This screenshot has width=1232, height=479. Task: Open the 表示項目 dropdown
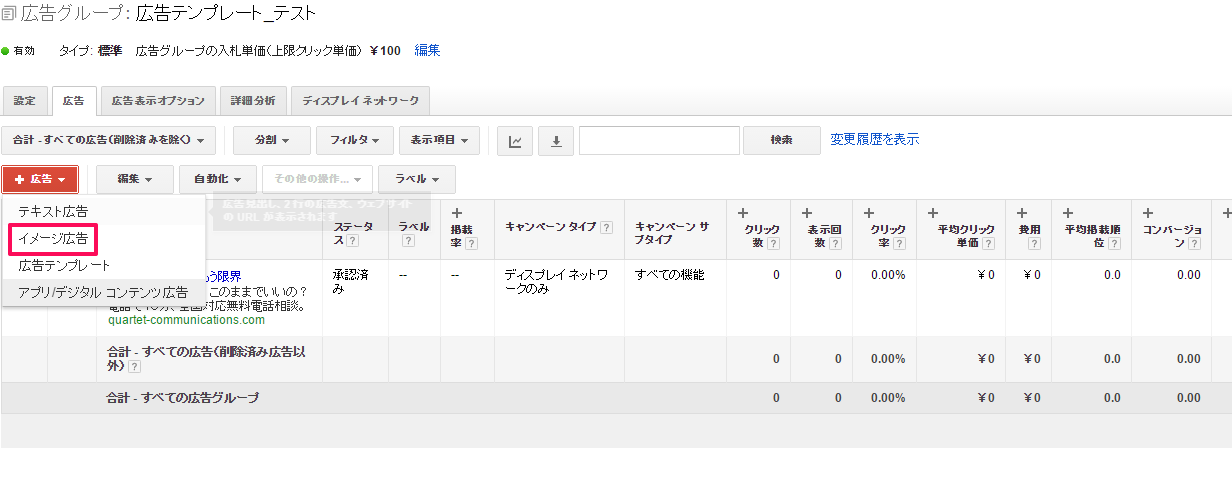pyautogui.click(x=439, y=141)
